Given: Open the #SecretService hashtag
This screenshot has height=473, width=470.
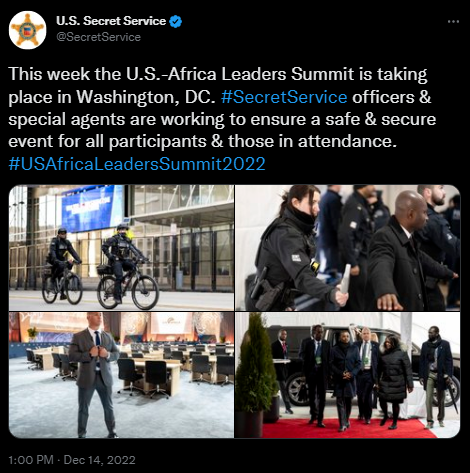Looking at the screenshot, I should [x=284, y=97].
